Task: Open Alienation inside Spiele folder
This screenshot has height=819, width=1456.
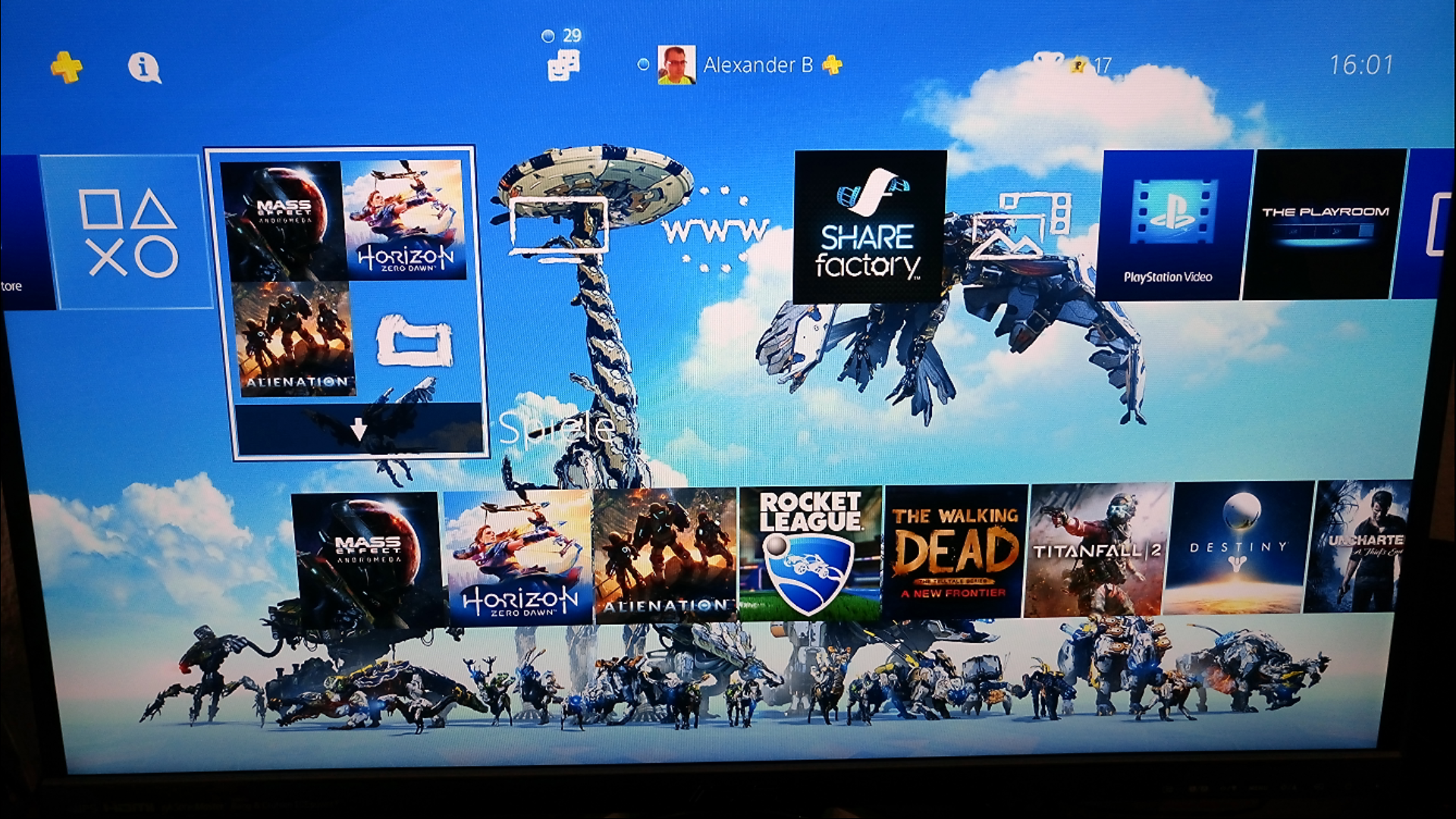Action: coord(294,339)
